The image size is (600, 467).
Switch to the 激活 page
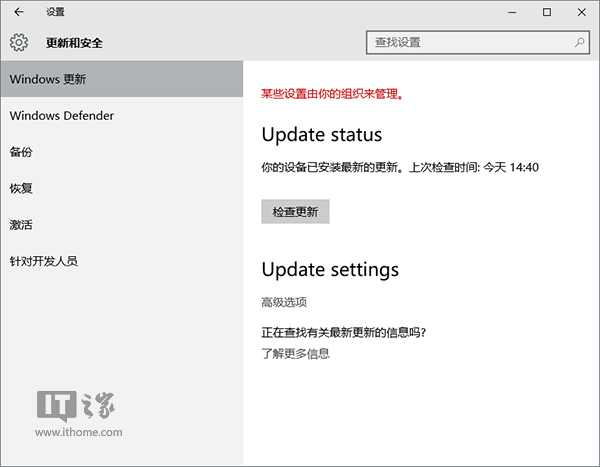(22, 225)
